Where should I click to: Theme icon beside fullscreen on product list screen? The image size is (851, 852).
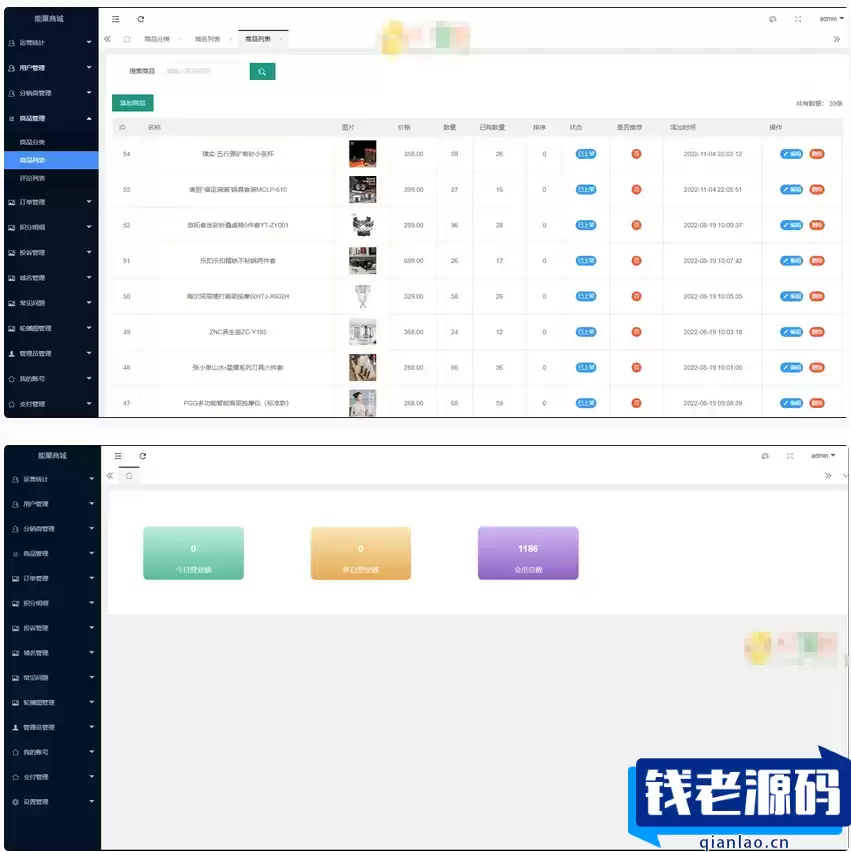pyautogui.click(x=772, y=19)
